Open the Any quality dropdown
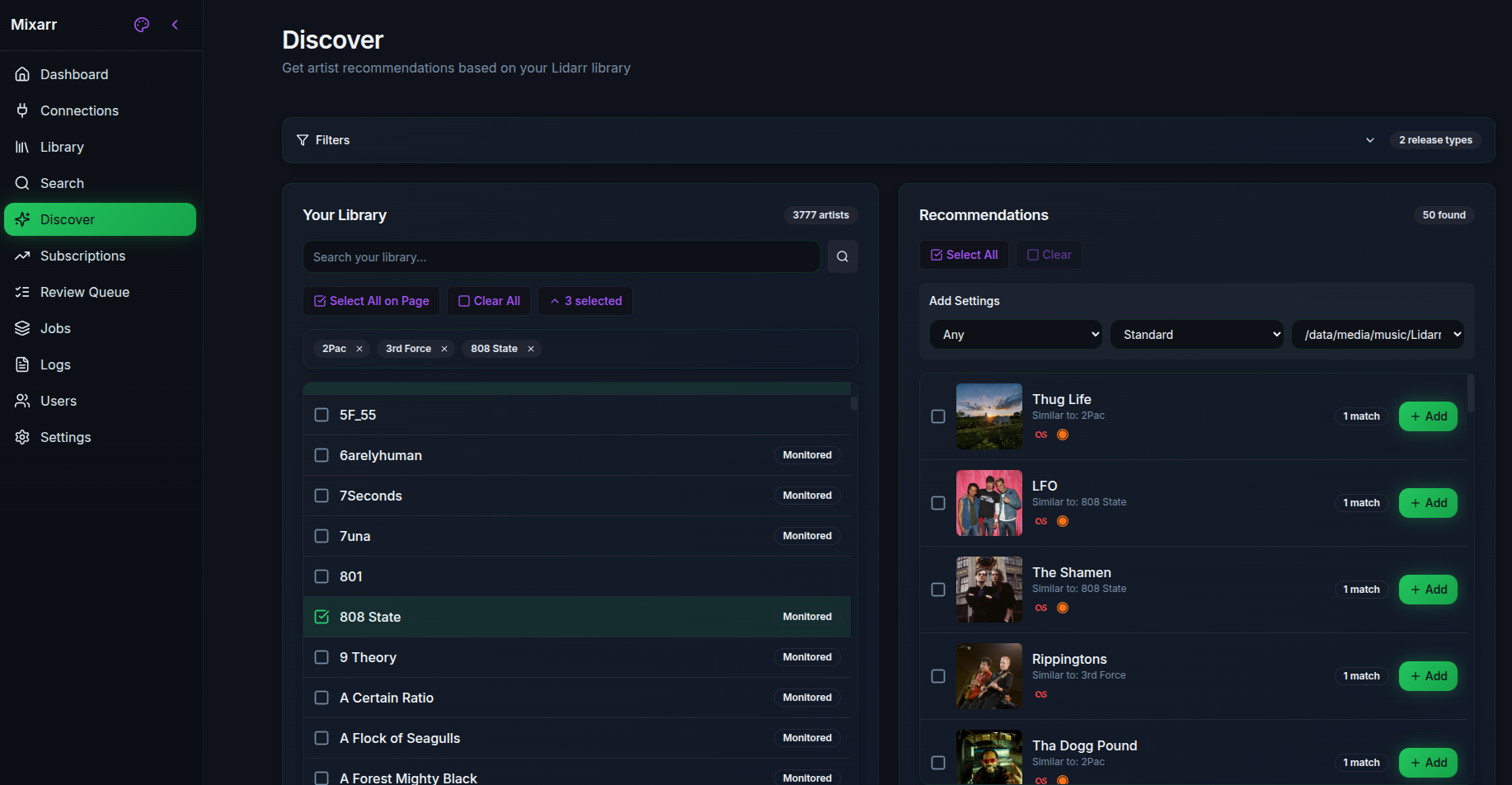Viewport: 1512px width, 785px height. 1016,334
